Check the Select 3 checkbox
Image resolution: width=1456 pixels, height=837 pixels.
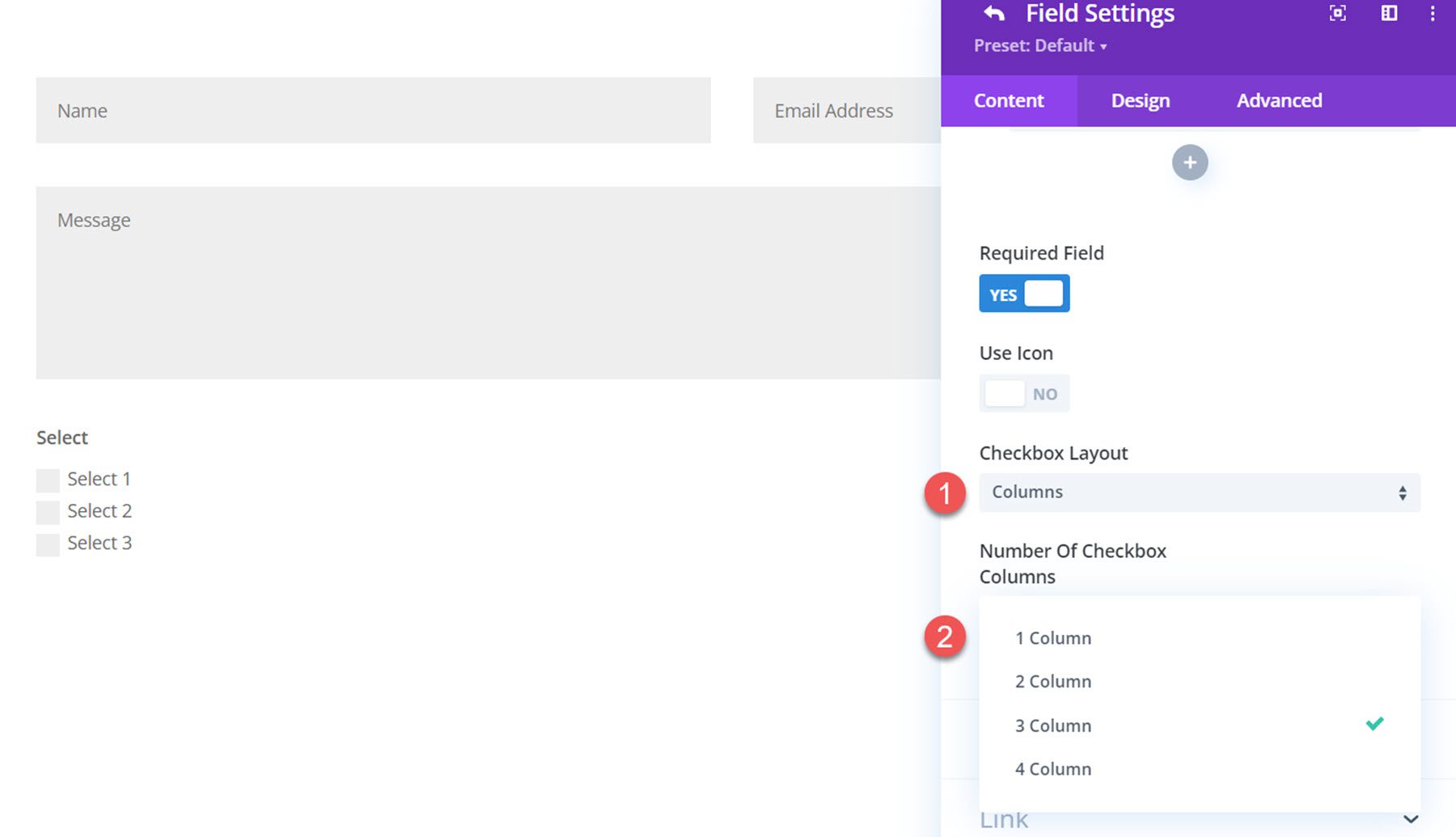(x=48, y=544)
